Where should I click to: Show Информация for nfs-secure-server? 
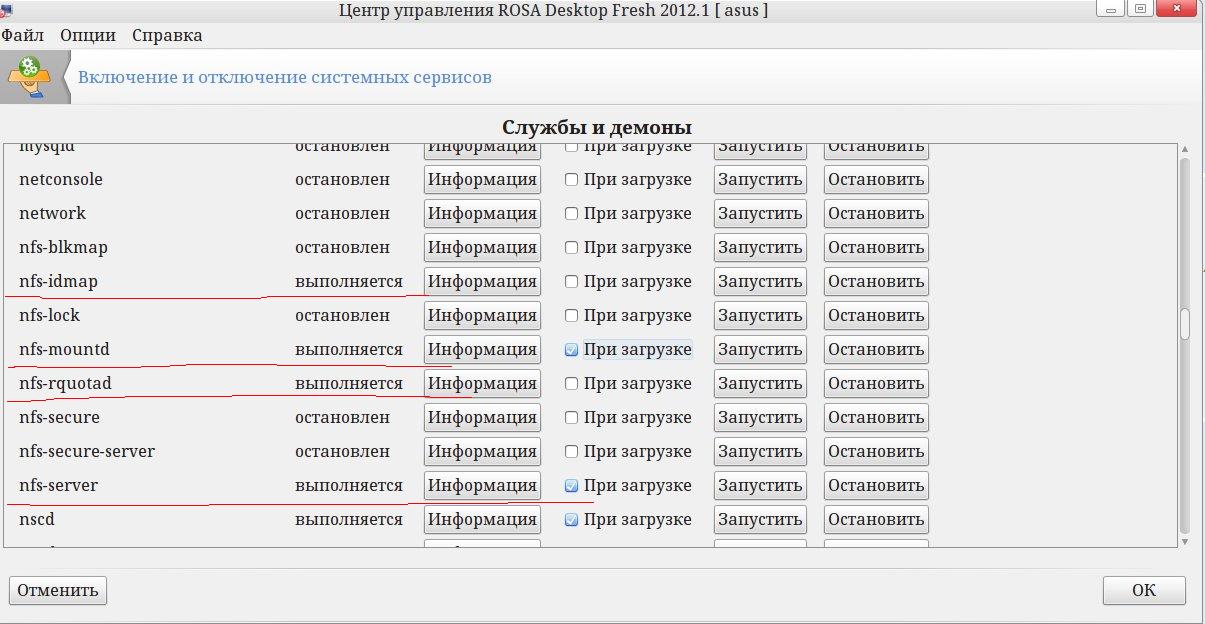482,452
